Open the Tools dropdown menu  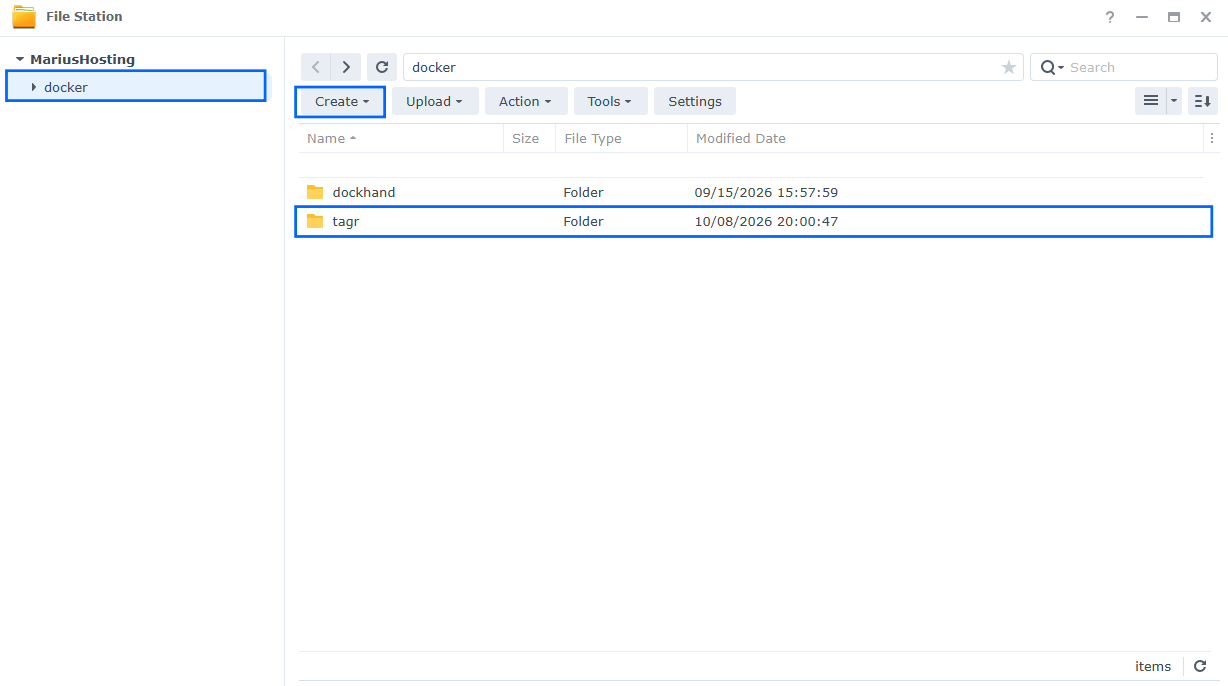610,101
